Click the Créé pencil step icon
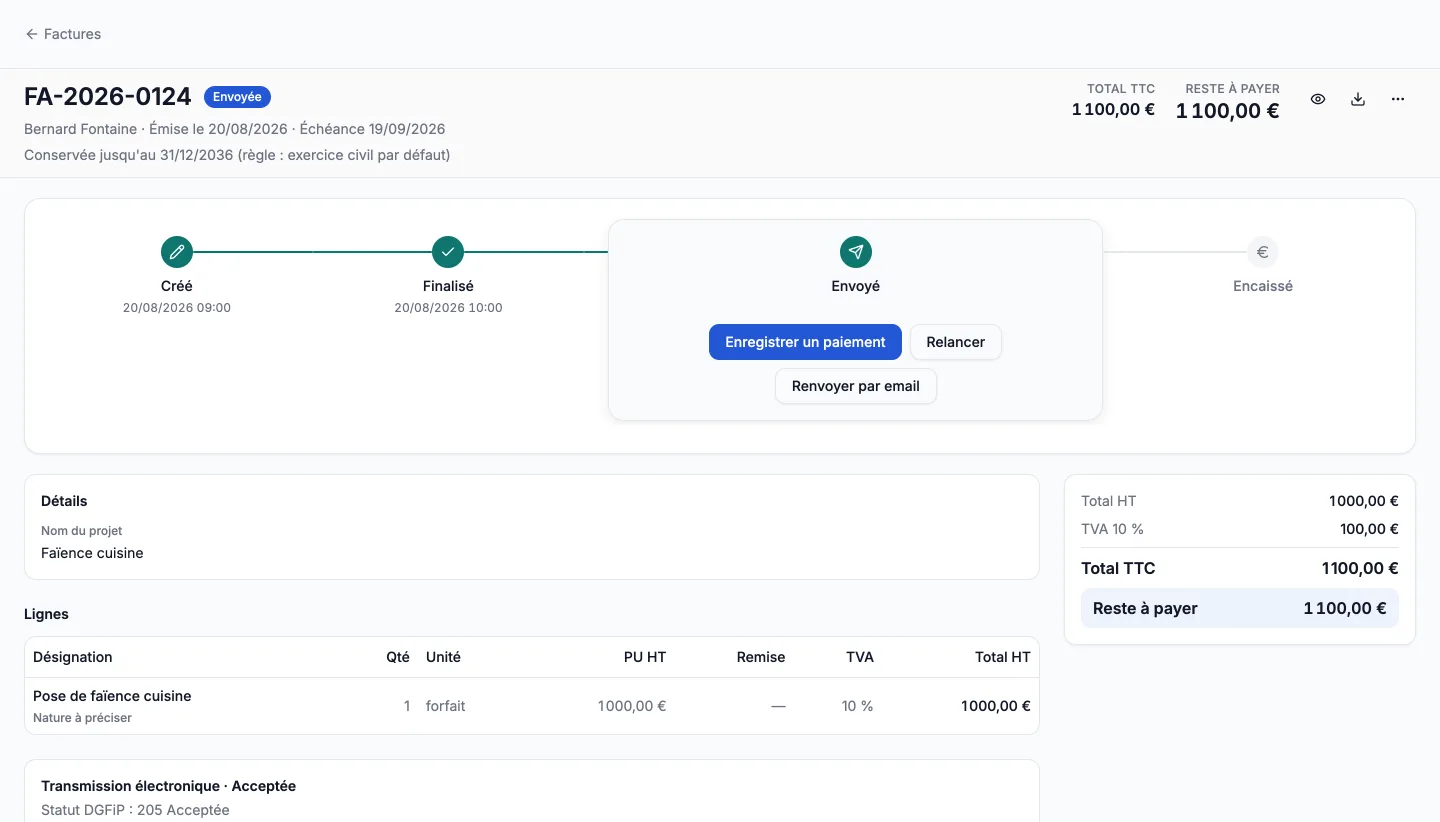The height and width of the screenshot is (822, 1440). pos(177,252)
